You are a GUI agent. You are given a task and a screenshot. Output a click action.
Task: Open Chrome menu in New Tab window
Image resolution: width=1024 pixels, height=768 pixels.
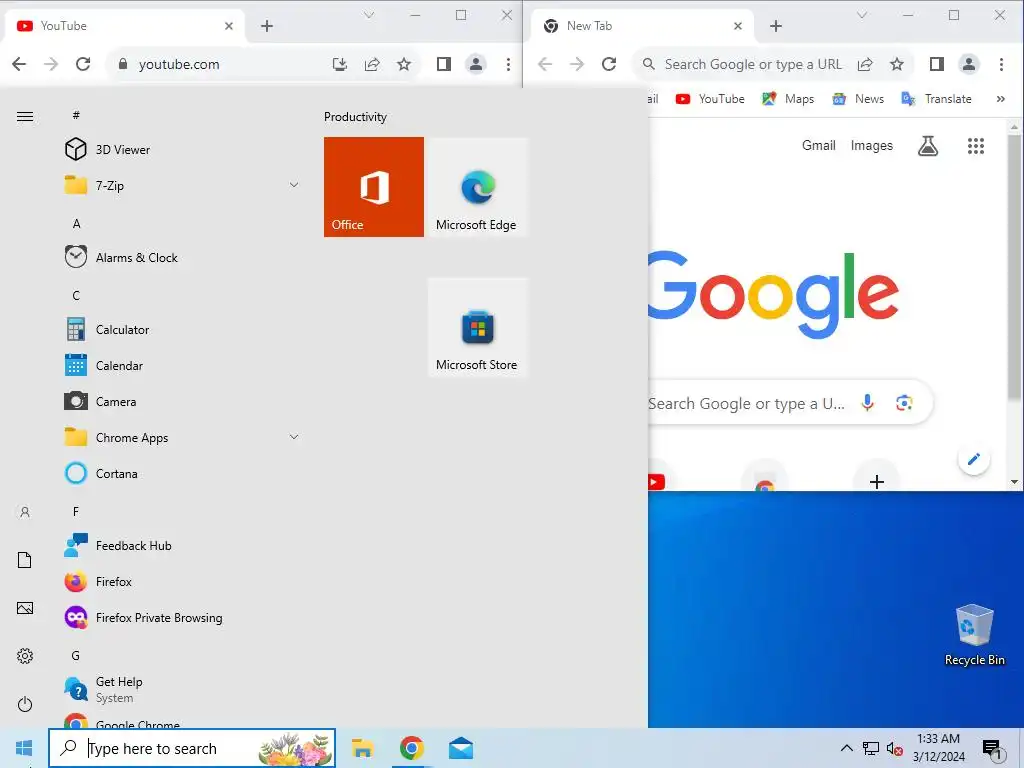1001,64
